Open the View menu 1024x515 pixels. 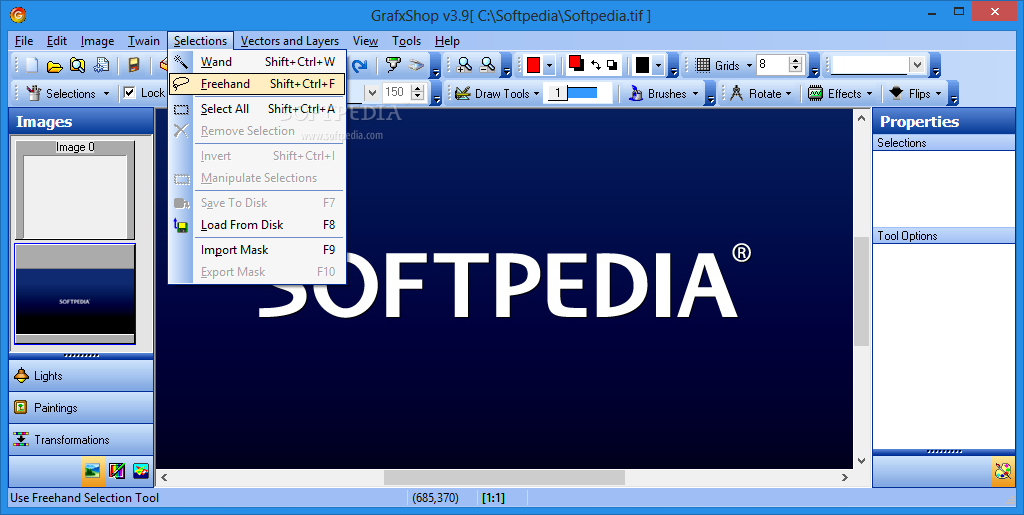tap(365, 40)
